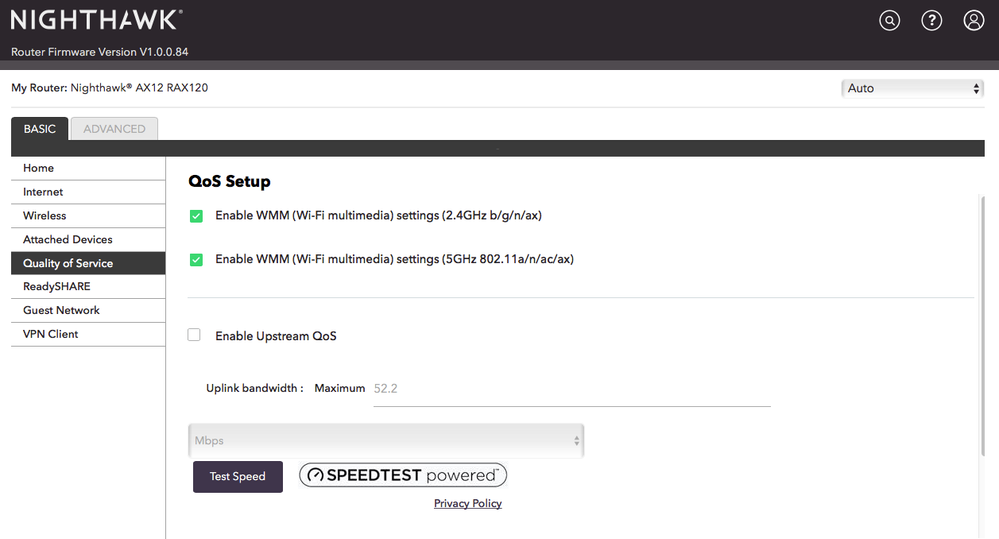The width and height of the screenshot is (999, 539).
Task: Click the Test Speed button
Action: [x=237, y=477]
